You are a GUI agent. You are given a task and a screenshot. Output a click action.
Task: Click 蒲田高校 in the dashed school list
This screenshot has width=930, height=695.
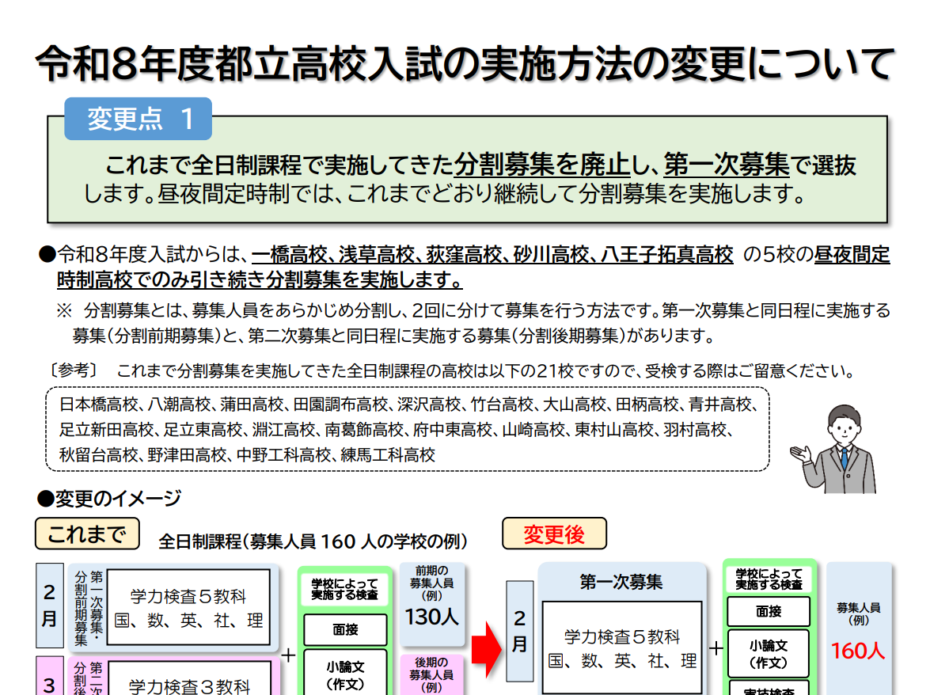pos(252,404)
